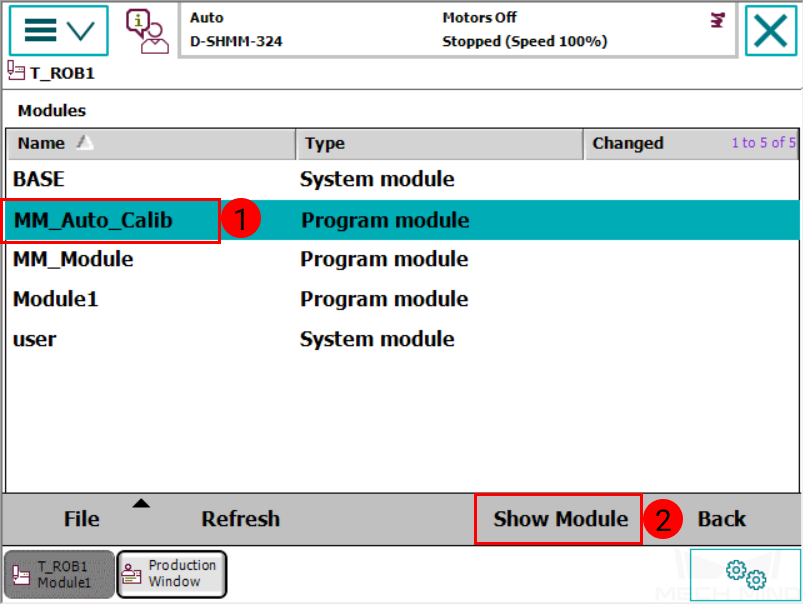Click the '1 to 5 of 5' count text
The height and width of the screenshot is (605, 803).
763,143
